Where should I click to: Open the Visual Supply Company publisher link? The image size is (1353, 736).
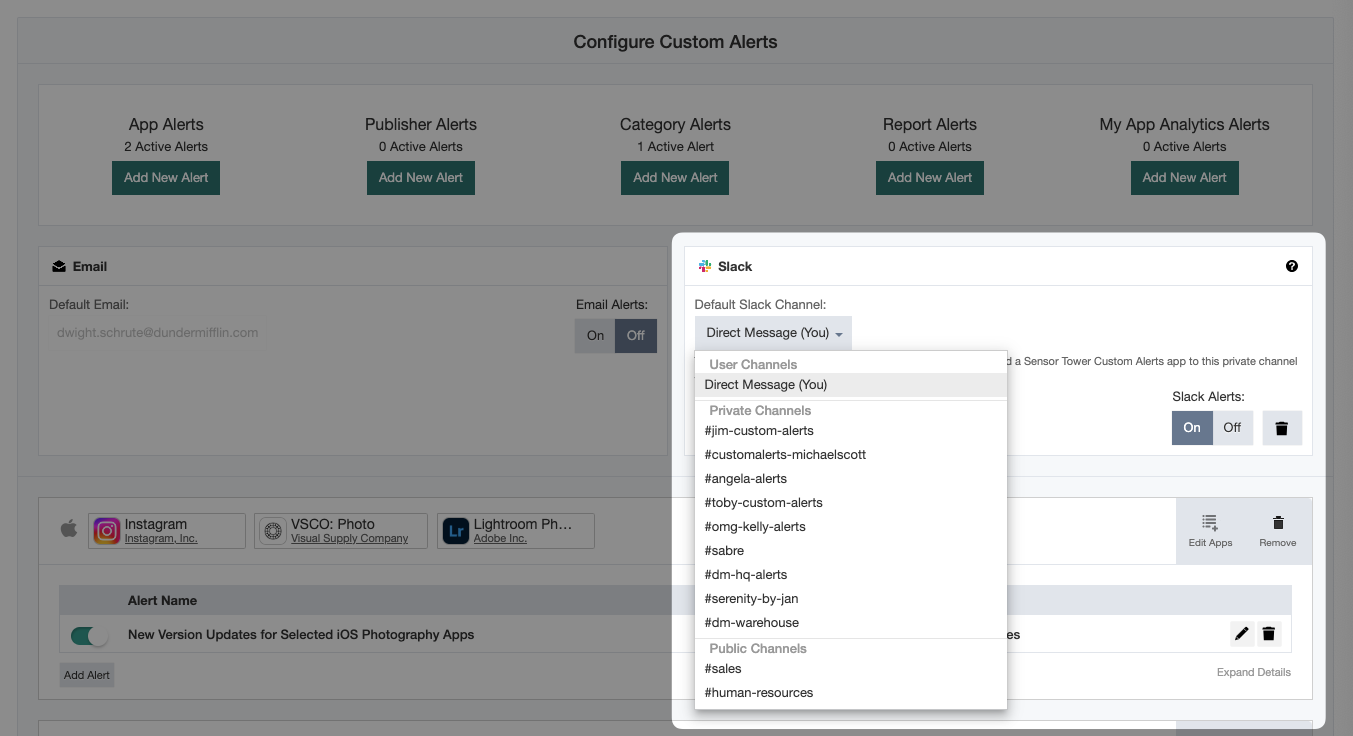click(x=350, y=539)
